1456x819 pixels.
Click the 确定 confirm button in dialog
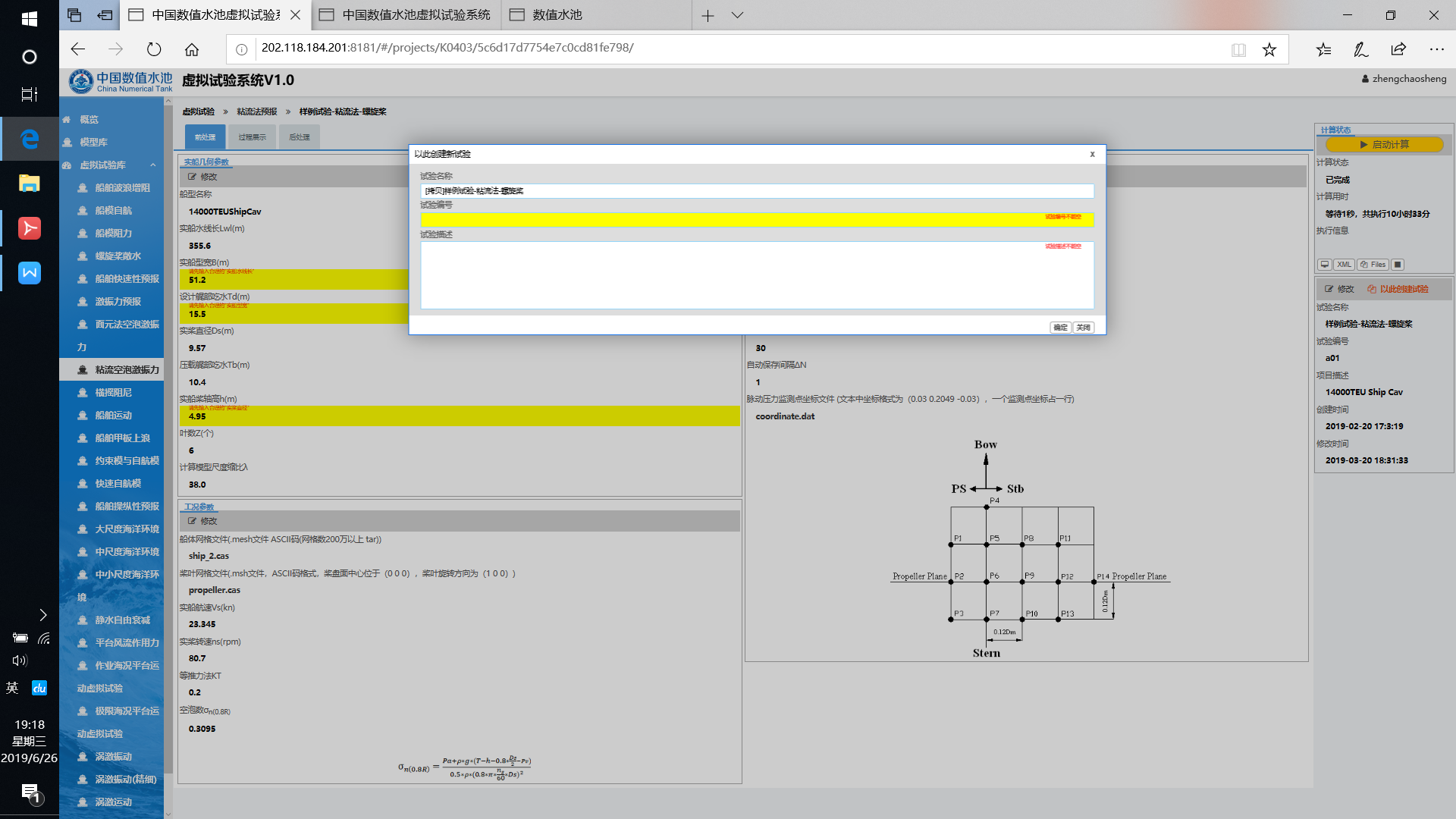(x=1060, y=328)
